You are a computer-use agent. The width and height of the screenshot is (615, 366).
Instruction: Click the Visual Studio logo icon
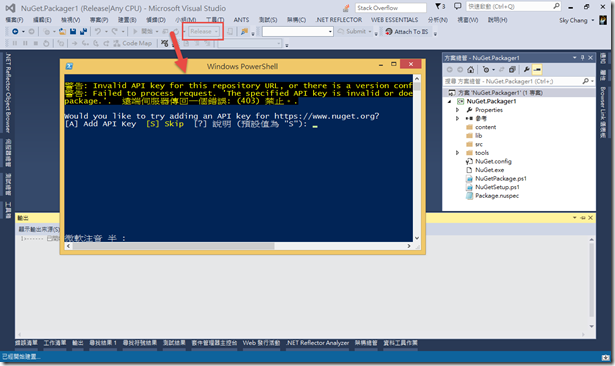click(11, 8)
